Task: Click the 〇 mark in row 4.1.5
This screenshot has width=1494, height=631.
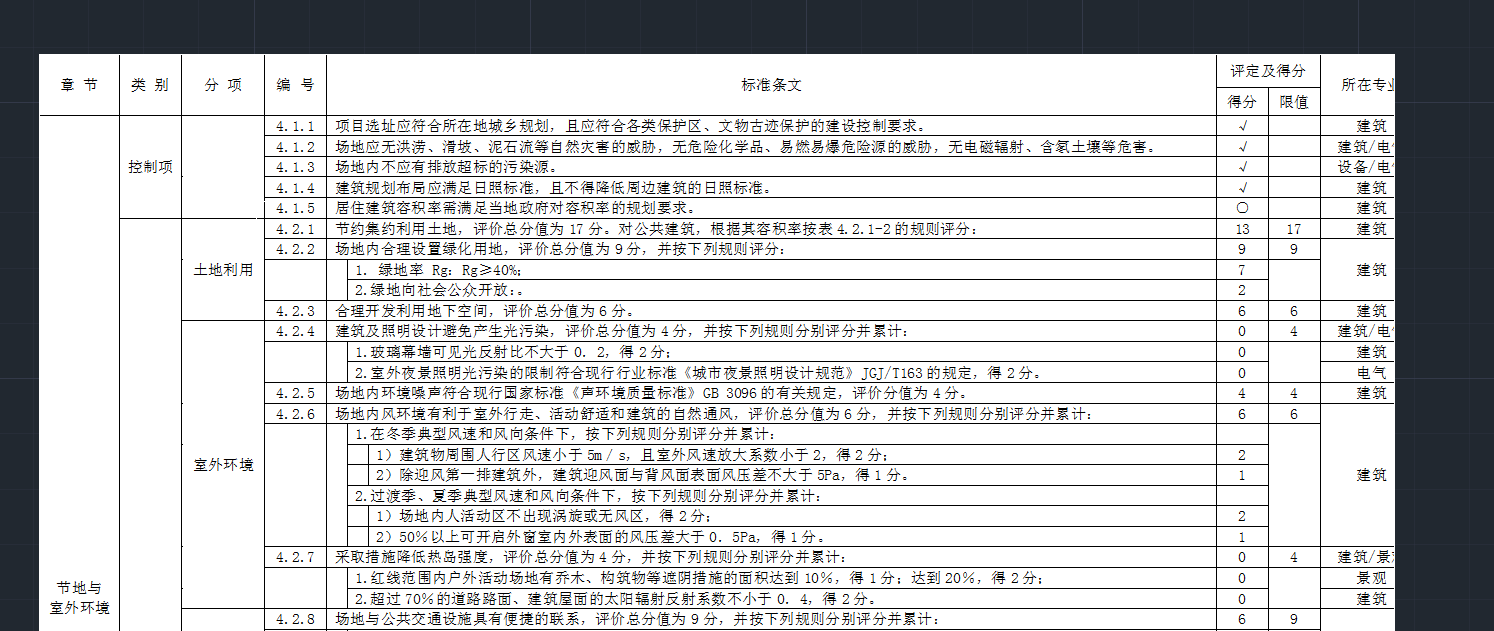Action: coord(1242,208)
